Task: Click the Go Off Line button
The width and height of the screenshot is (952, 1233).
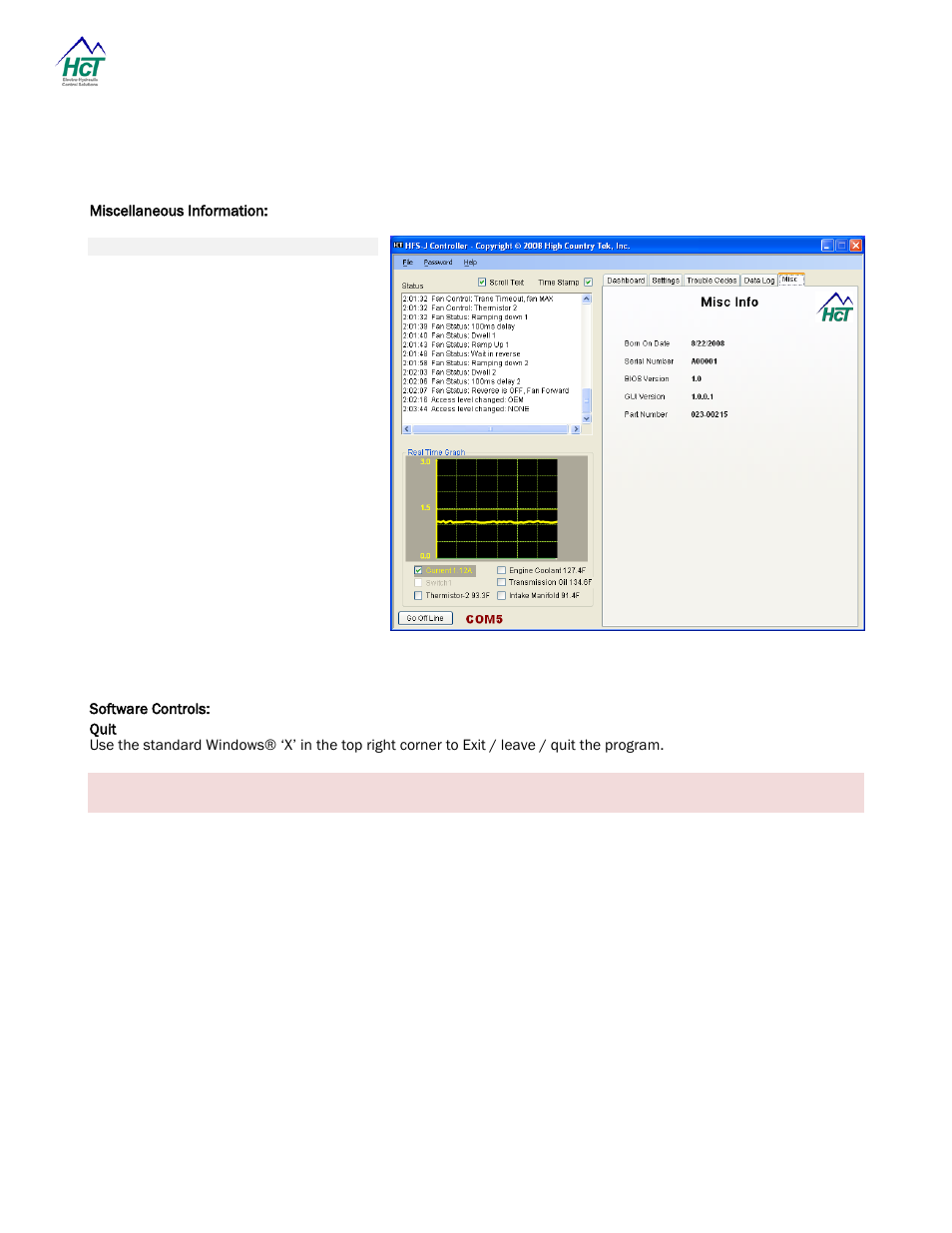Action: pyautogui.click(x=425, y=619)
